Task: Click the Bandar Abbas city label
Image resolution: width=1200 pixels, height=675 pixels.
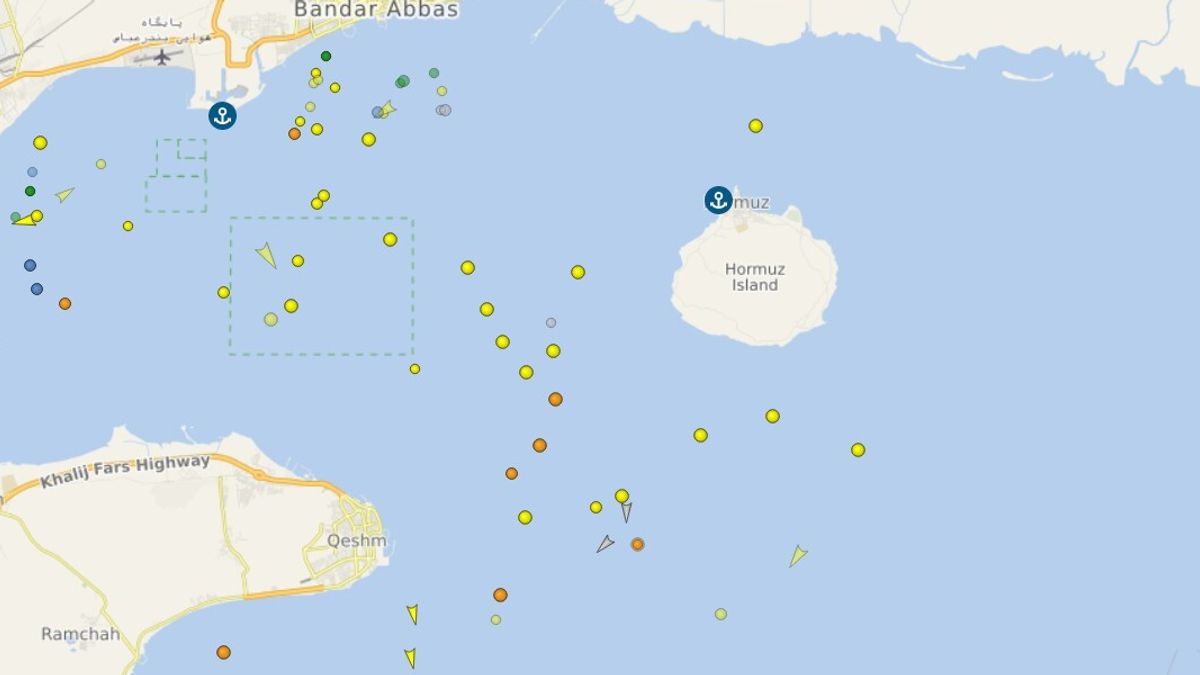Action: [x=376, y=10]
